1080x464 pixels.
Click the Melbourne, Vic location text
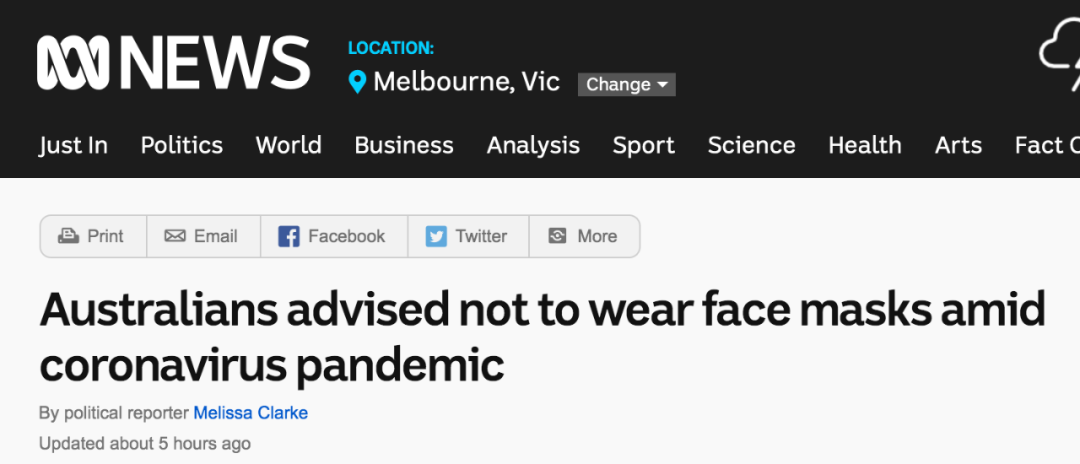tap(466, 83)
